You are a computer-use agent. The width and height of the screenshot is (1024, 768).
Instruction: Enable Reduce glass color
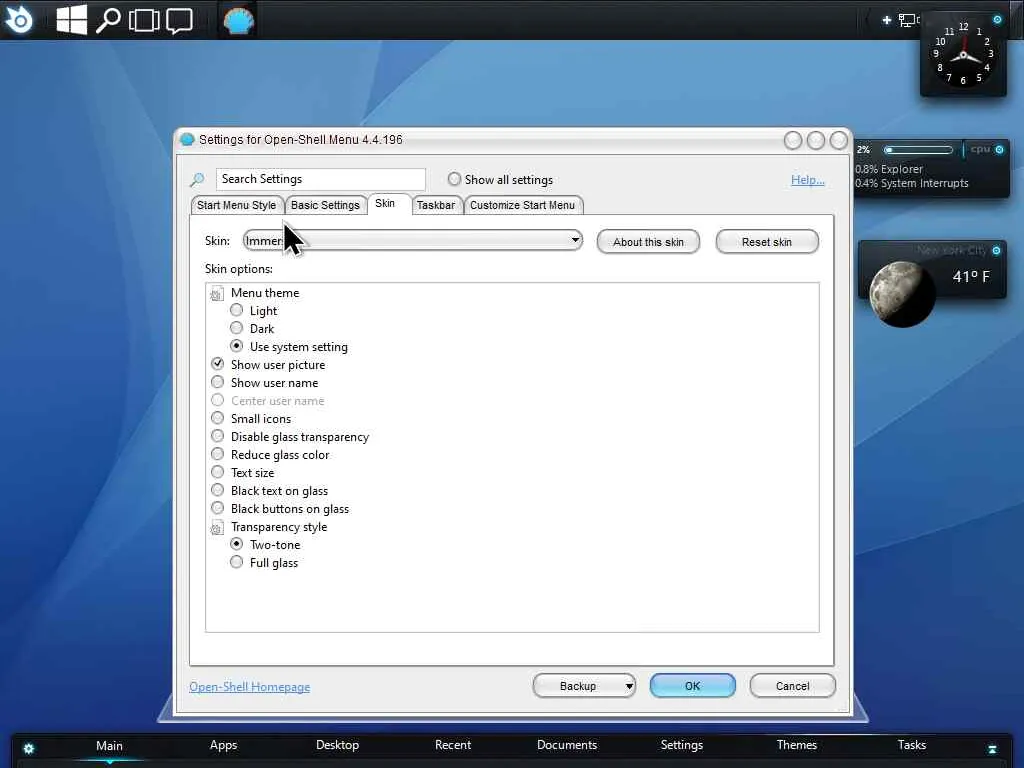pyautogui.click(x=217, y=454)
